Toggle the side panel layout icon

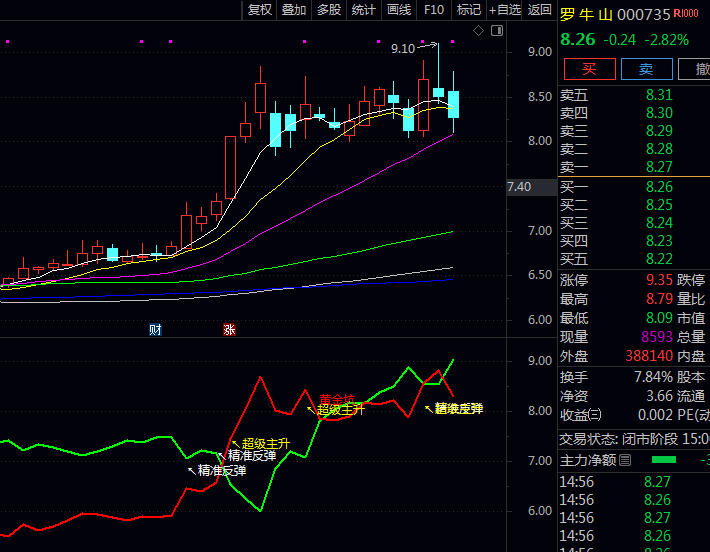click(x=497, y=31)
